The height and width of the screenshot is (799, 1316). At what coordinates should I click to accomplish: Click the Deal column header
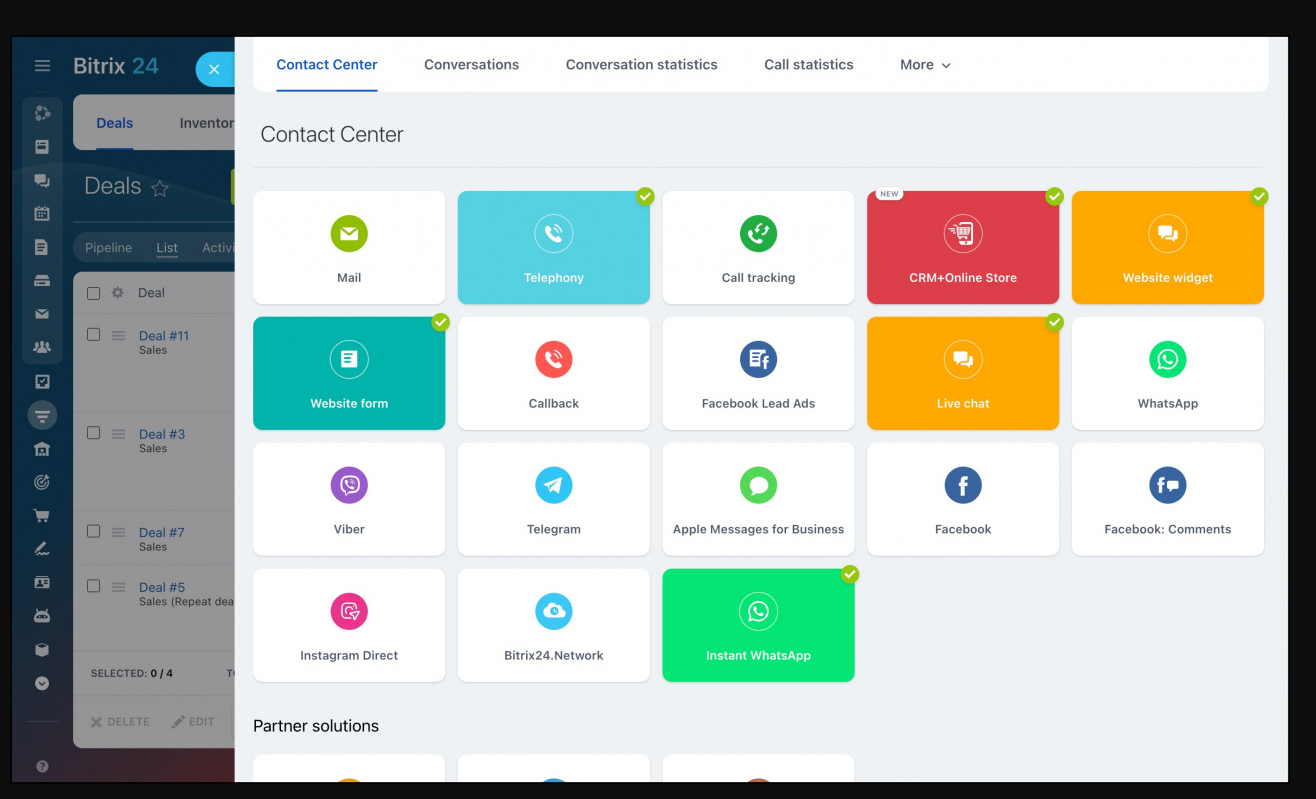tap(151, 293)
